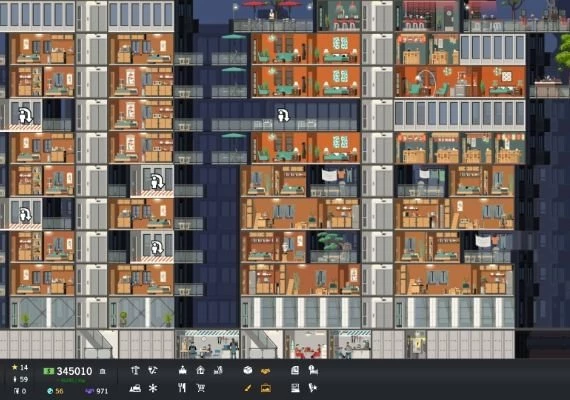Open the apartments house category
Viewport: 570px width, 400px height.
[x=200, y=371]
